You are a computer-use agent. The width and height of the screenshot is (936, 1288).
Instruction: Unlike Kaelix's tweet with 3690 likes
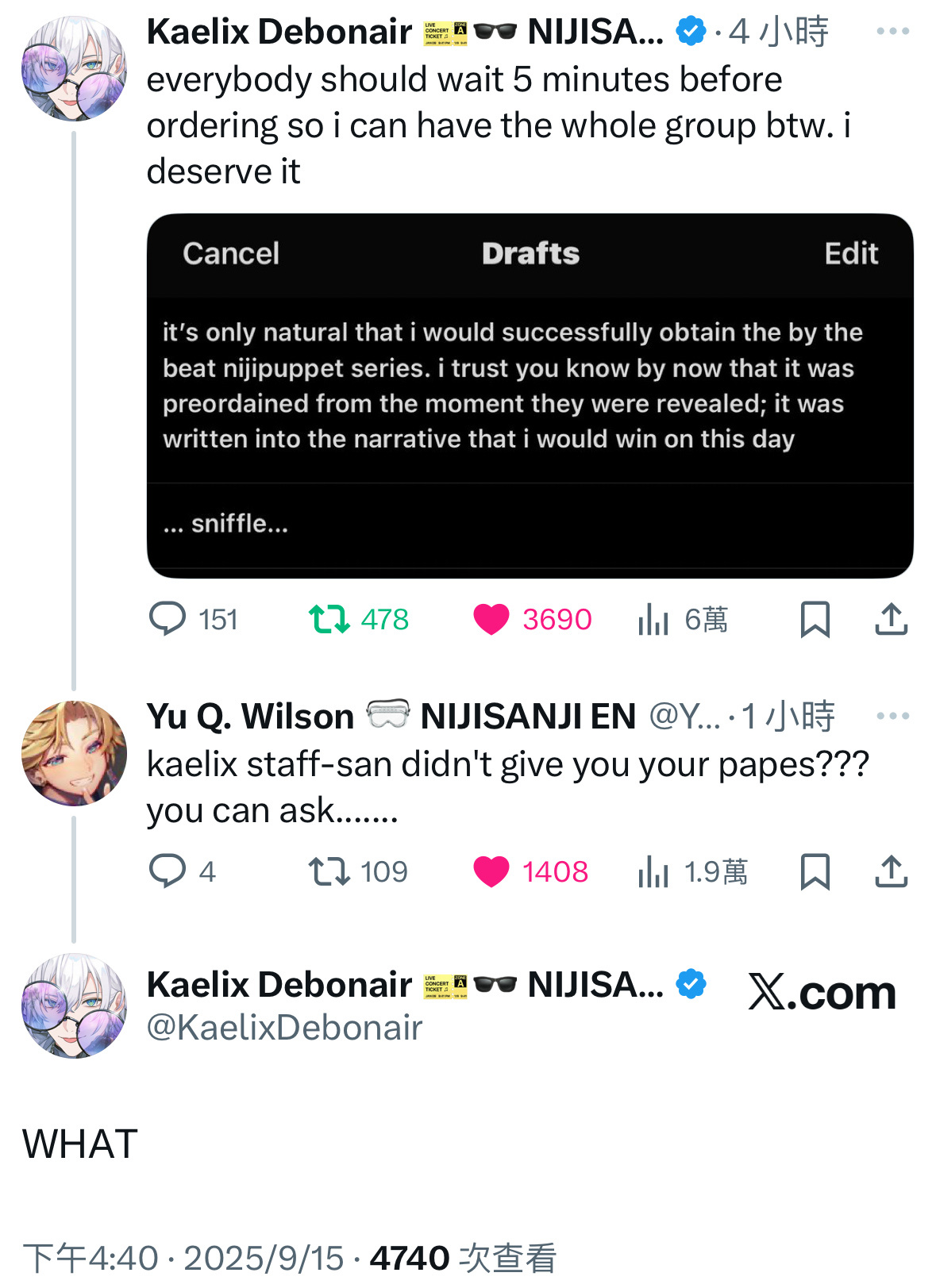click(x=491, y=619)
